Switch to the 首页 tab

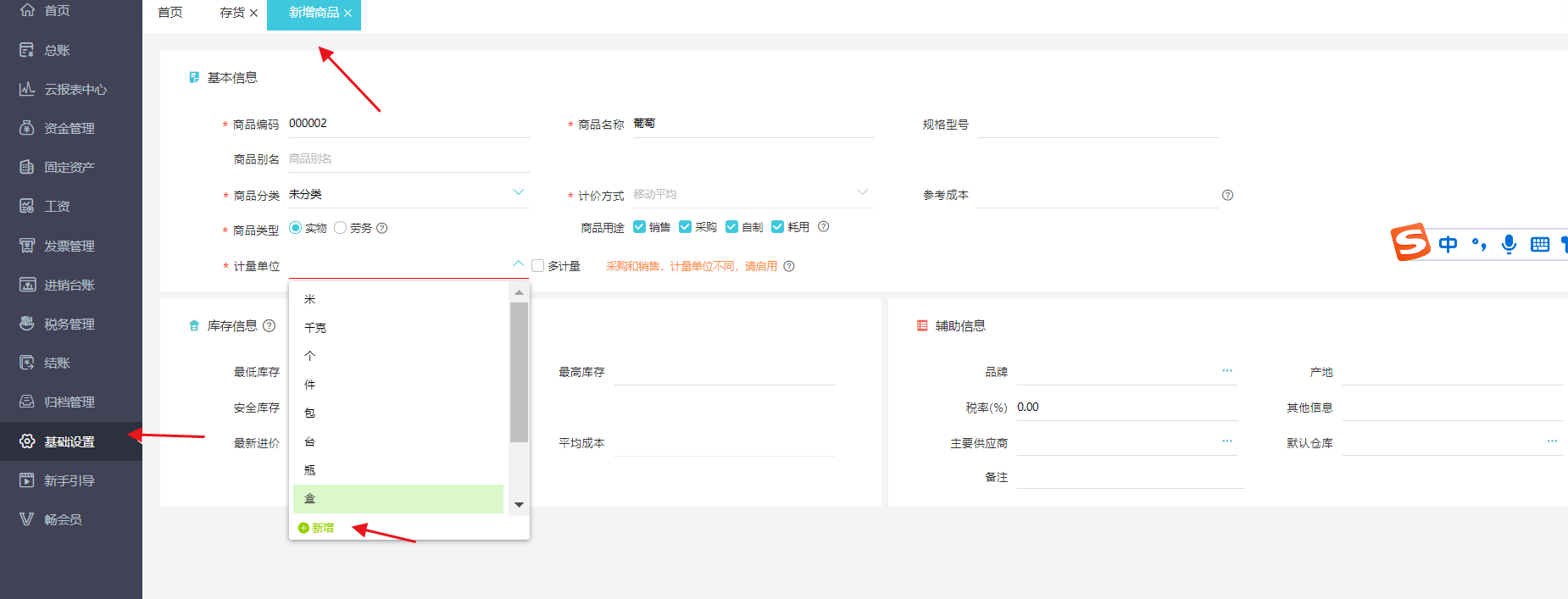tap(170, 13)
